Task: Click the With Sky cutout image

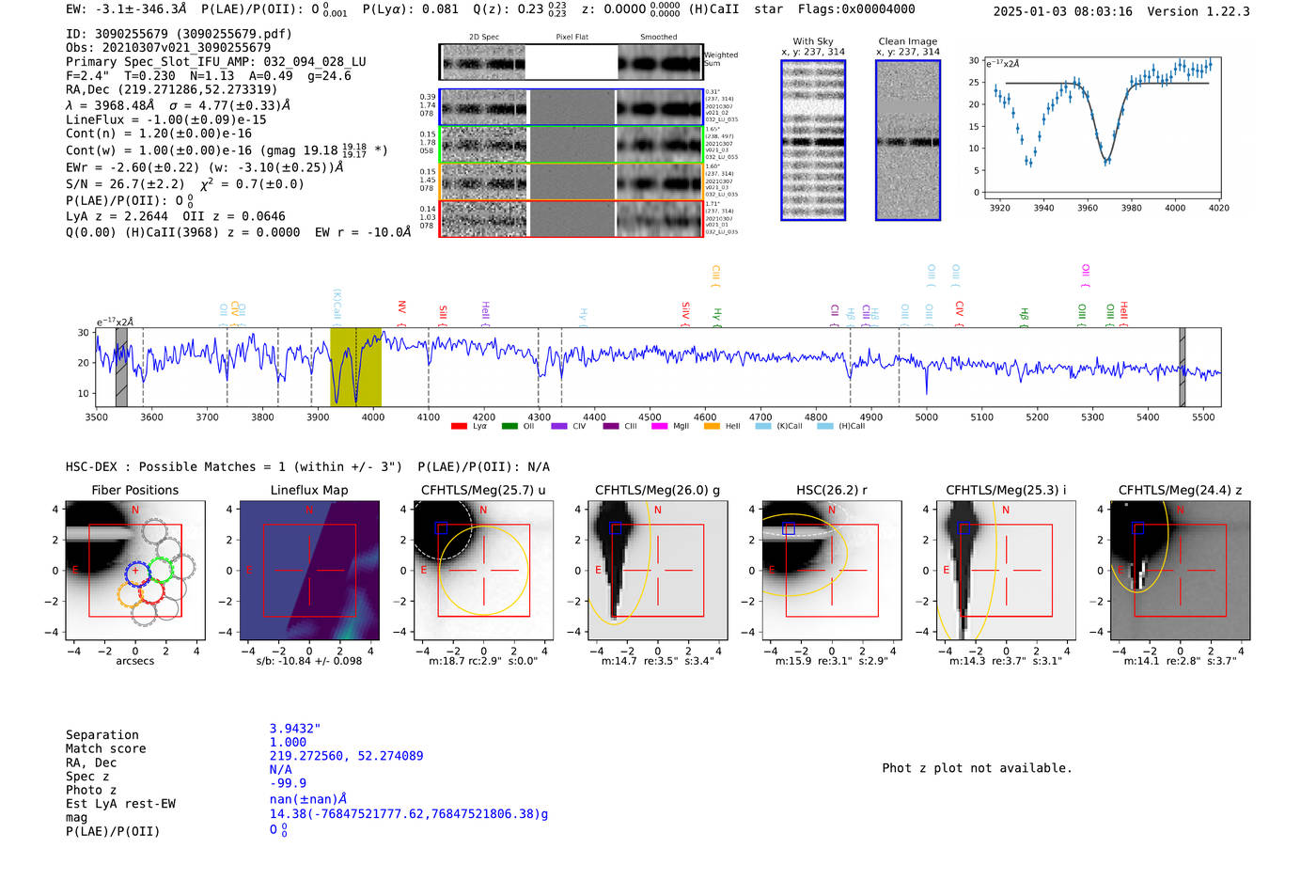Action: pos(813,140)
